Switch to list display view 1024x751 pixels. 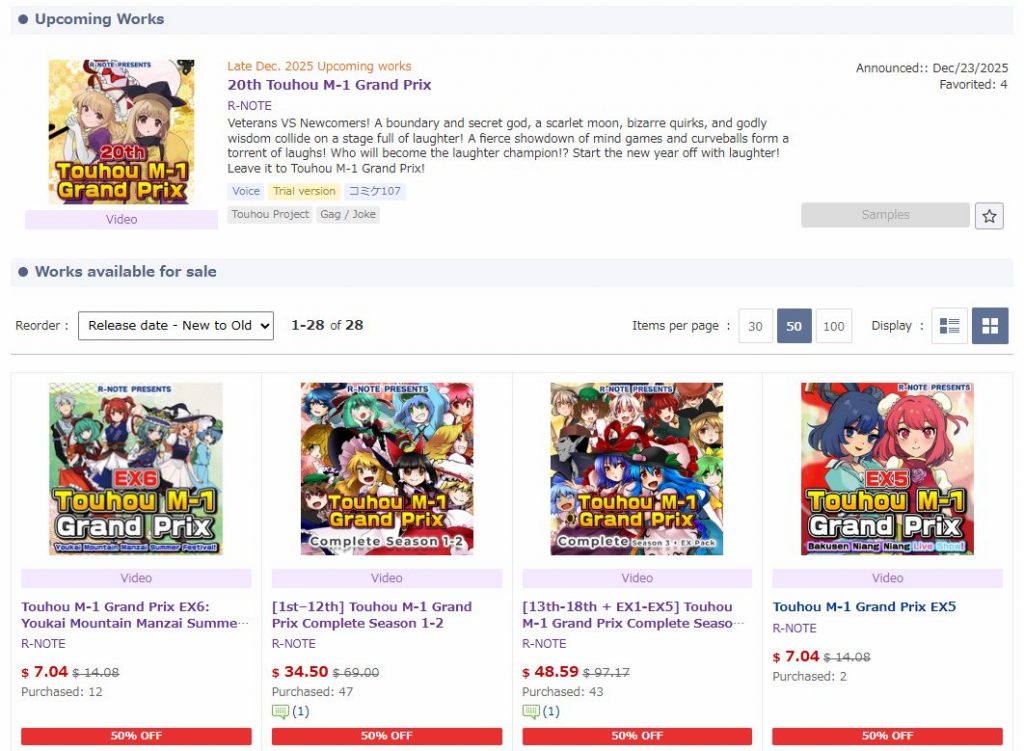coord(949,326)
